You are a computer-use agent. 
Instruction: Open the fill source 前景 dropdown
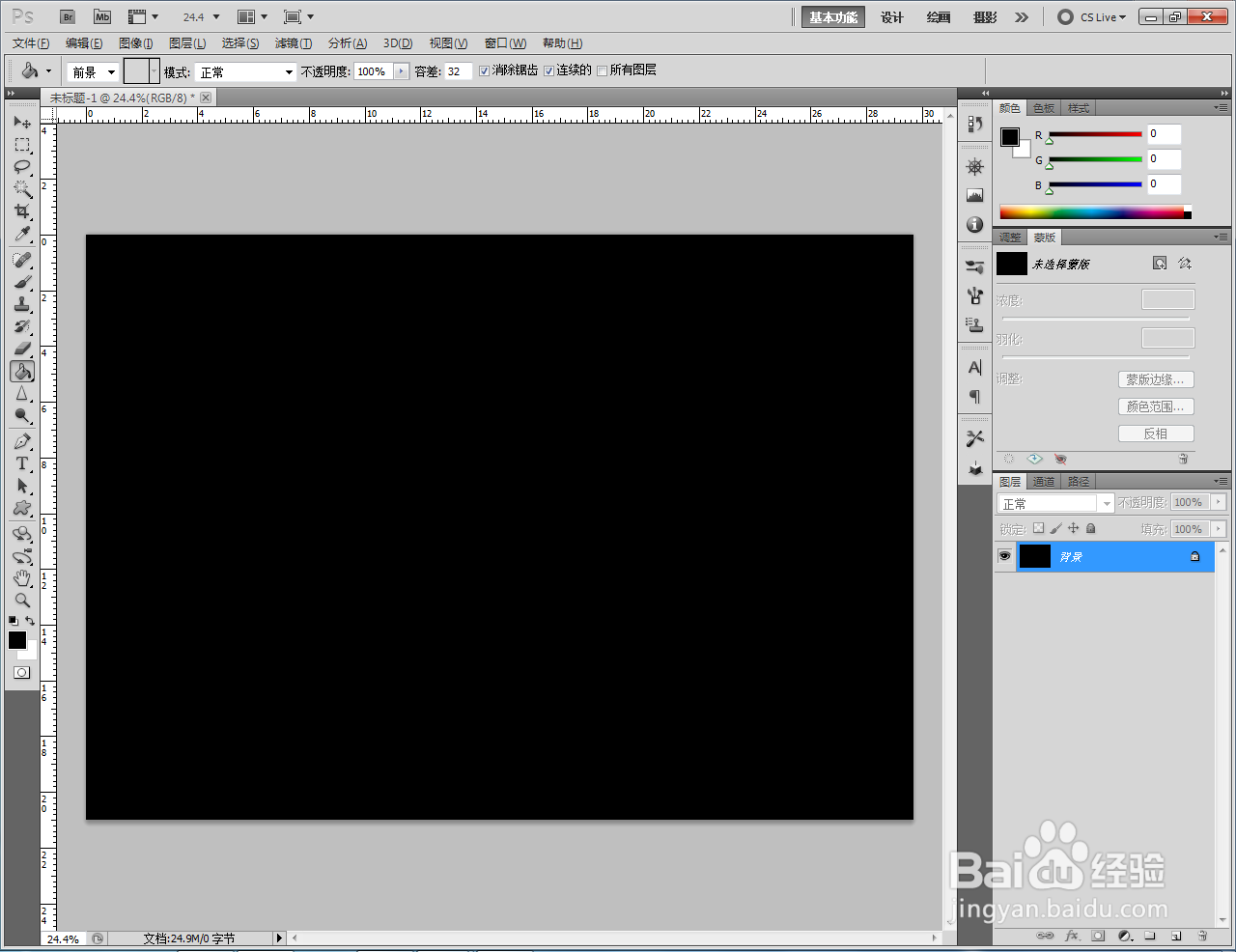pos(93,71)
